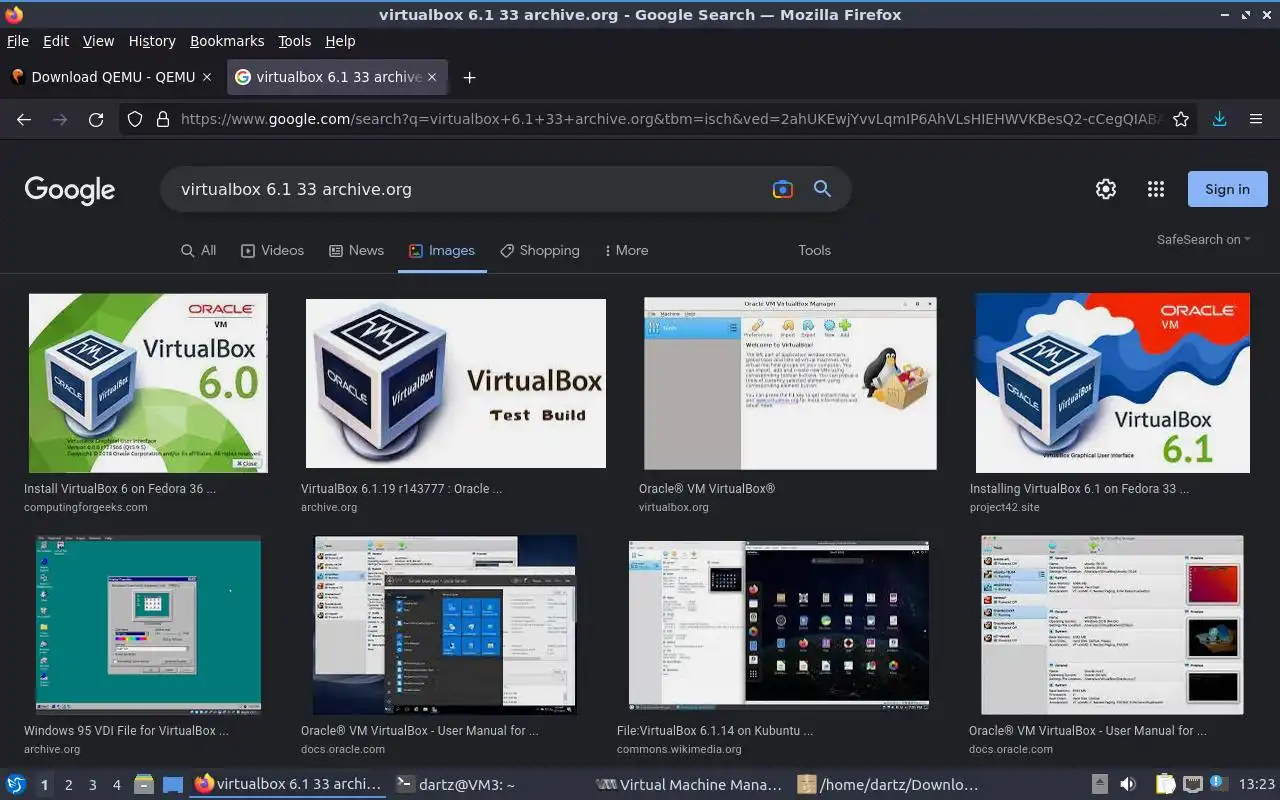This screenshot has height=800, width=1280.
Task: Open the Help menu
Action: [340, 41]
